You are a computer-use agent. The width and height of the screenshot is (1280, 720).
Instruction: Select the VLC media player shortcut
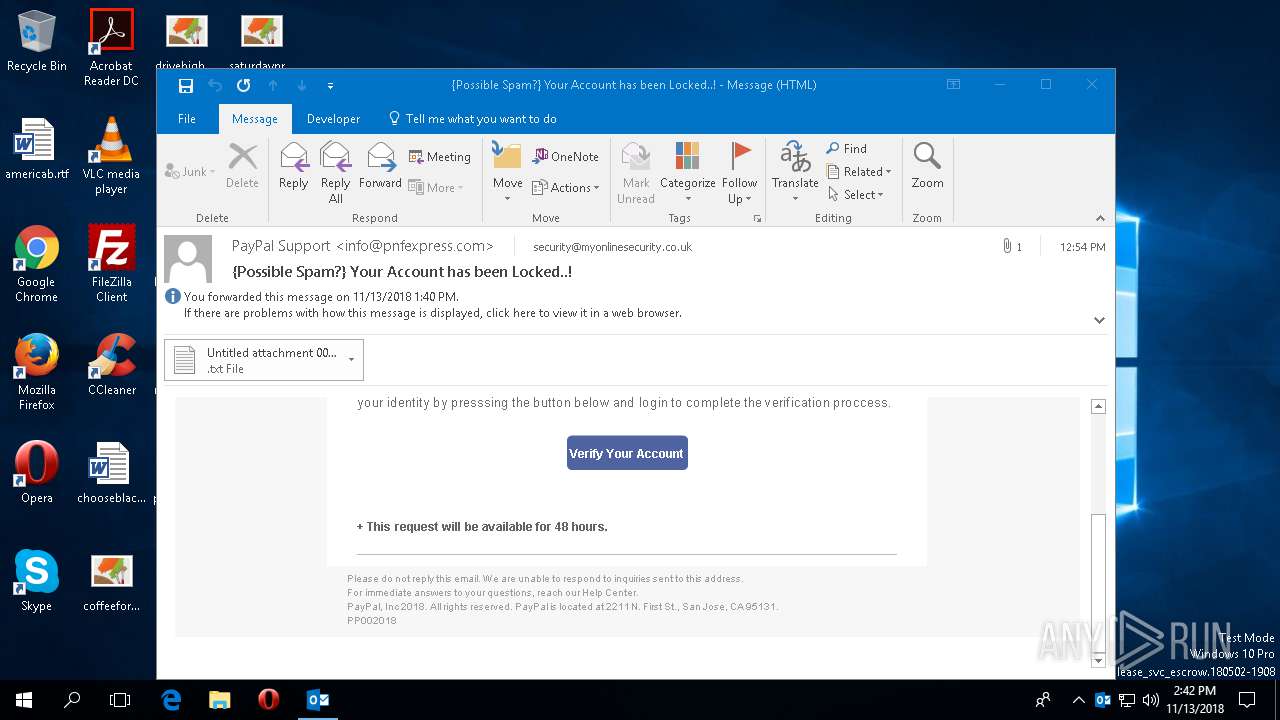(x=111, y=156)
